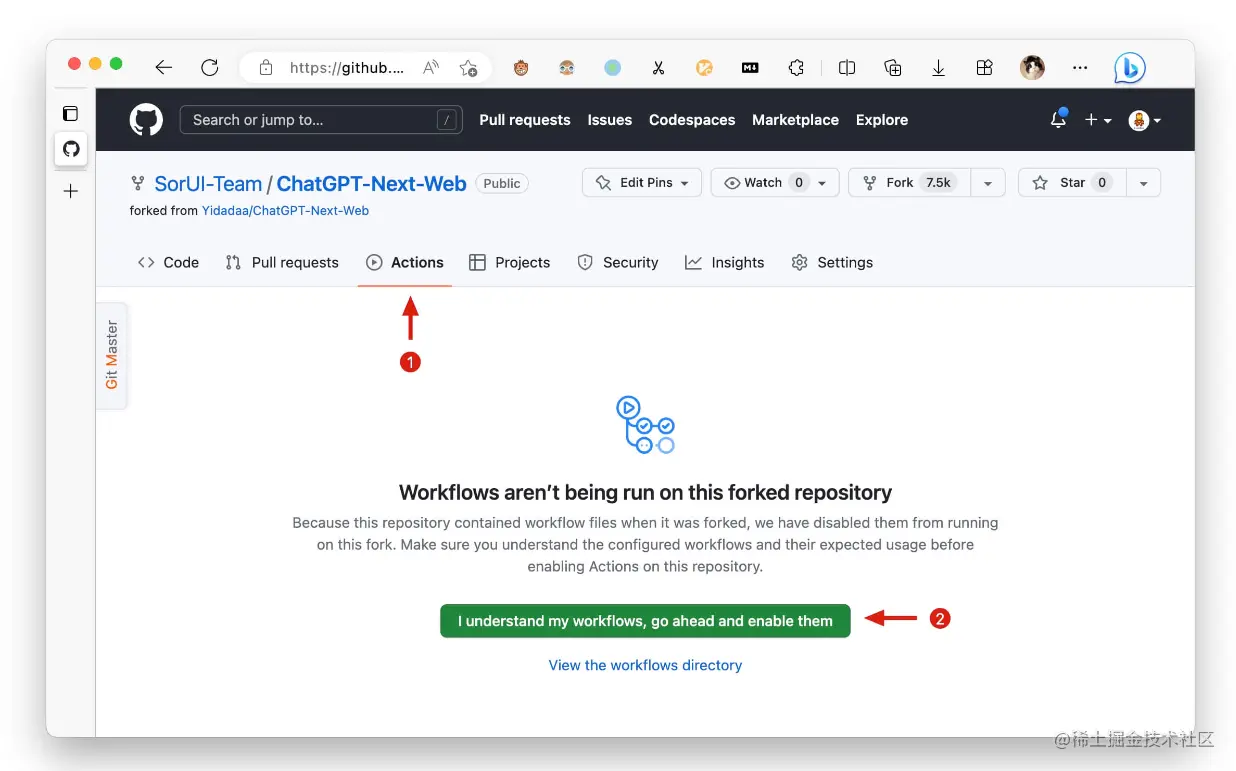Open the ChatGPT-Next-Web repository link
1236x771 pixels.
click(371, 184)
